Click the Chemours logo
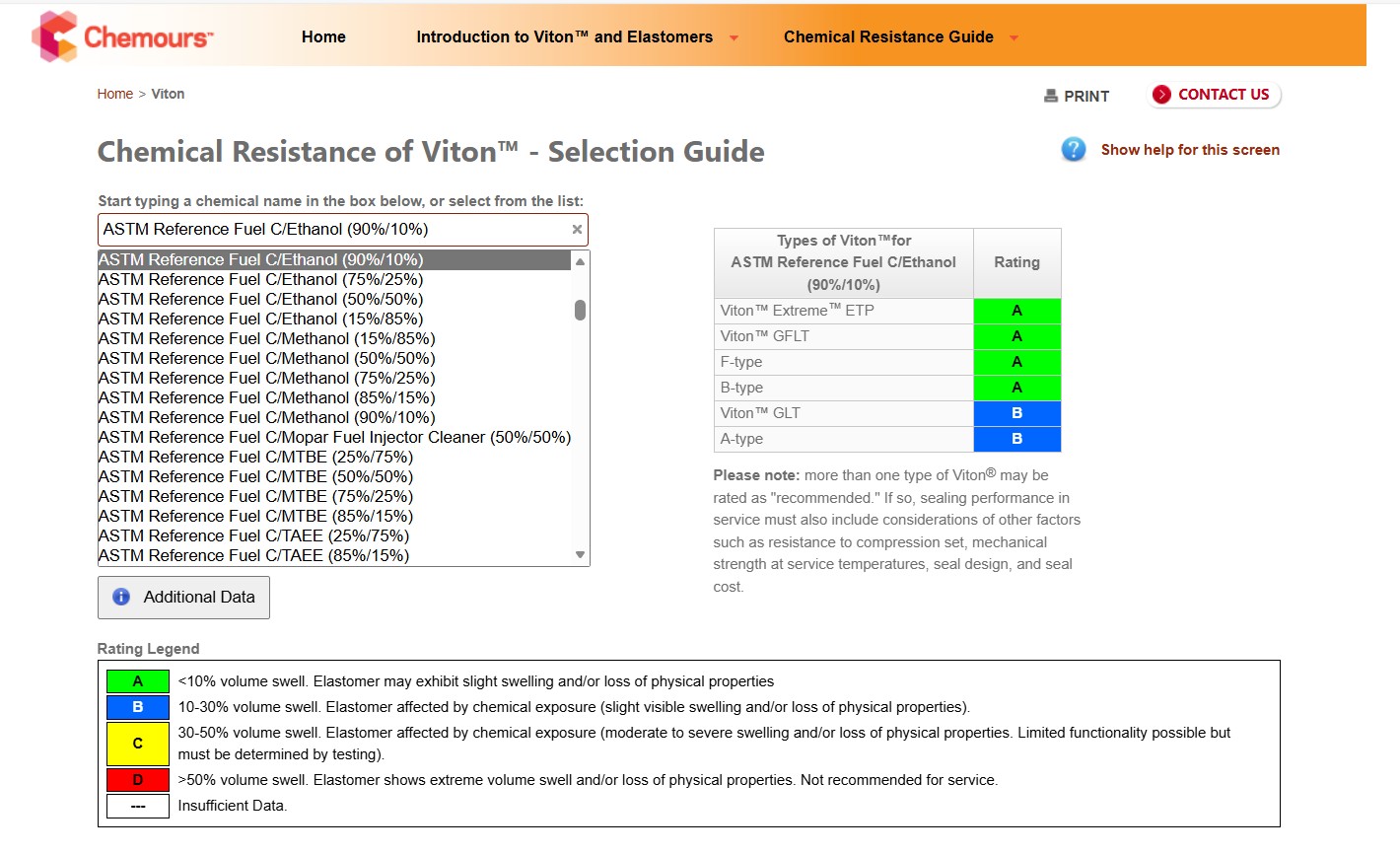 [x=122, y=37]
